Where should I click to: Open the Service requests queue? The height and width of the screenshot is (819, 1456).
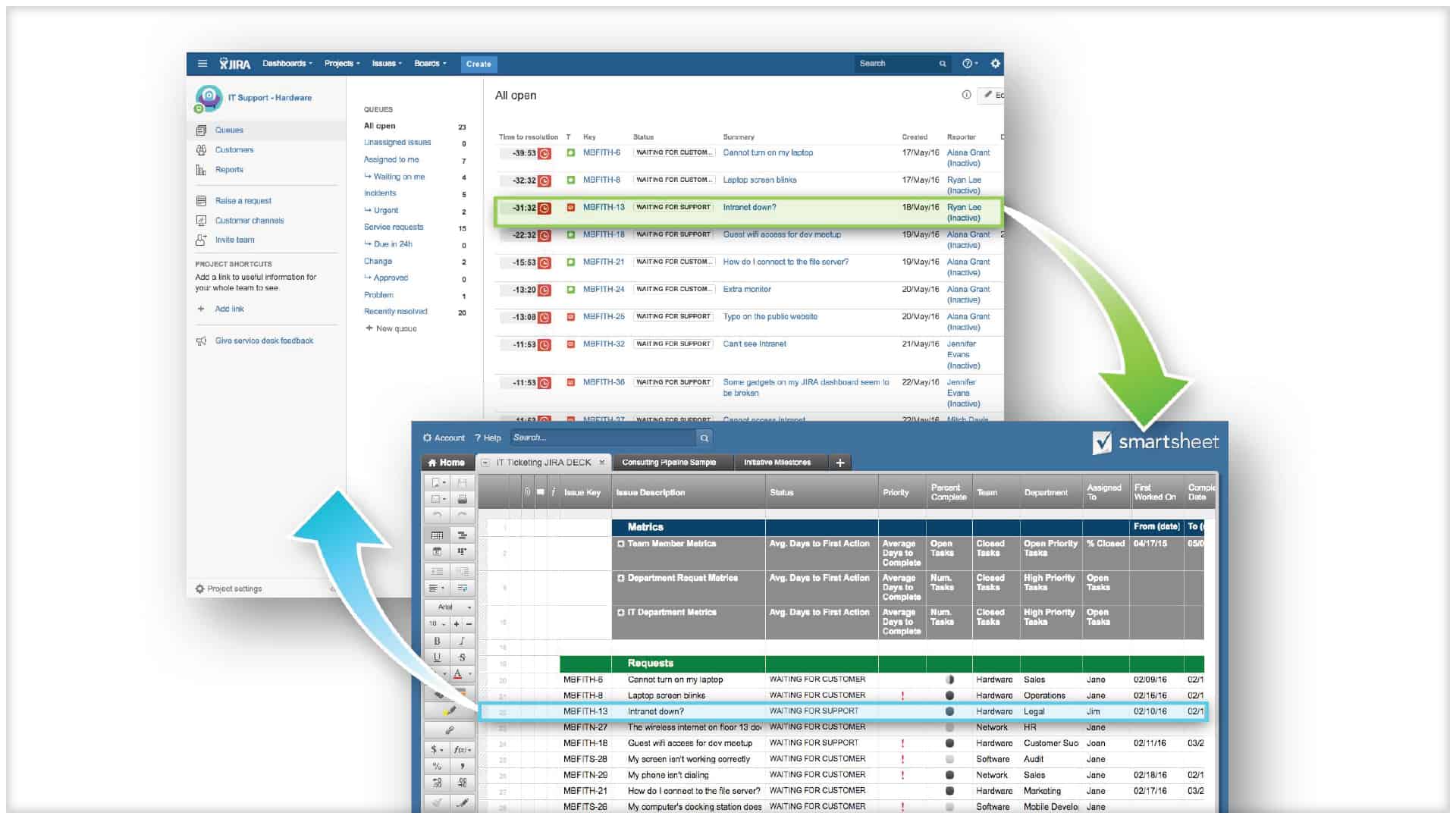click(x=394, y=227)
